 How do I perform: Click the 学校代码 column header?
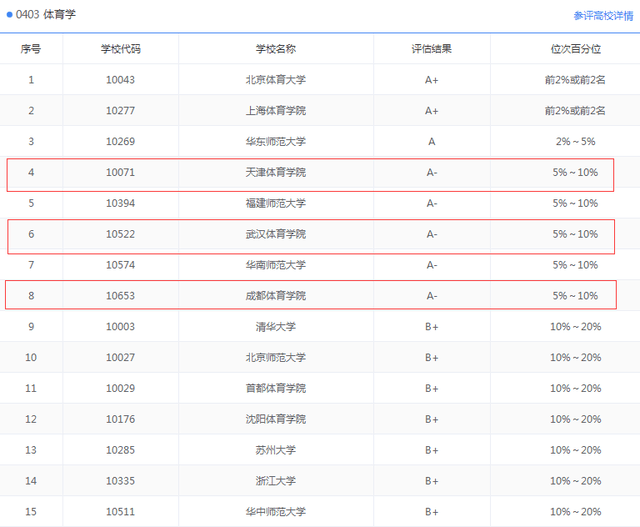pos(120,49)
